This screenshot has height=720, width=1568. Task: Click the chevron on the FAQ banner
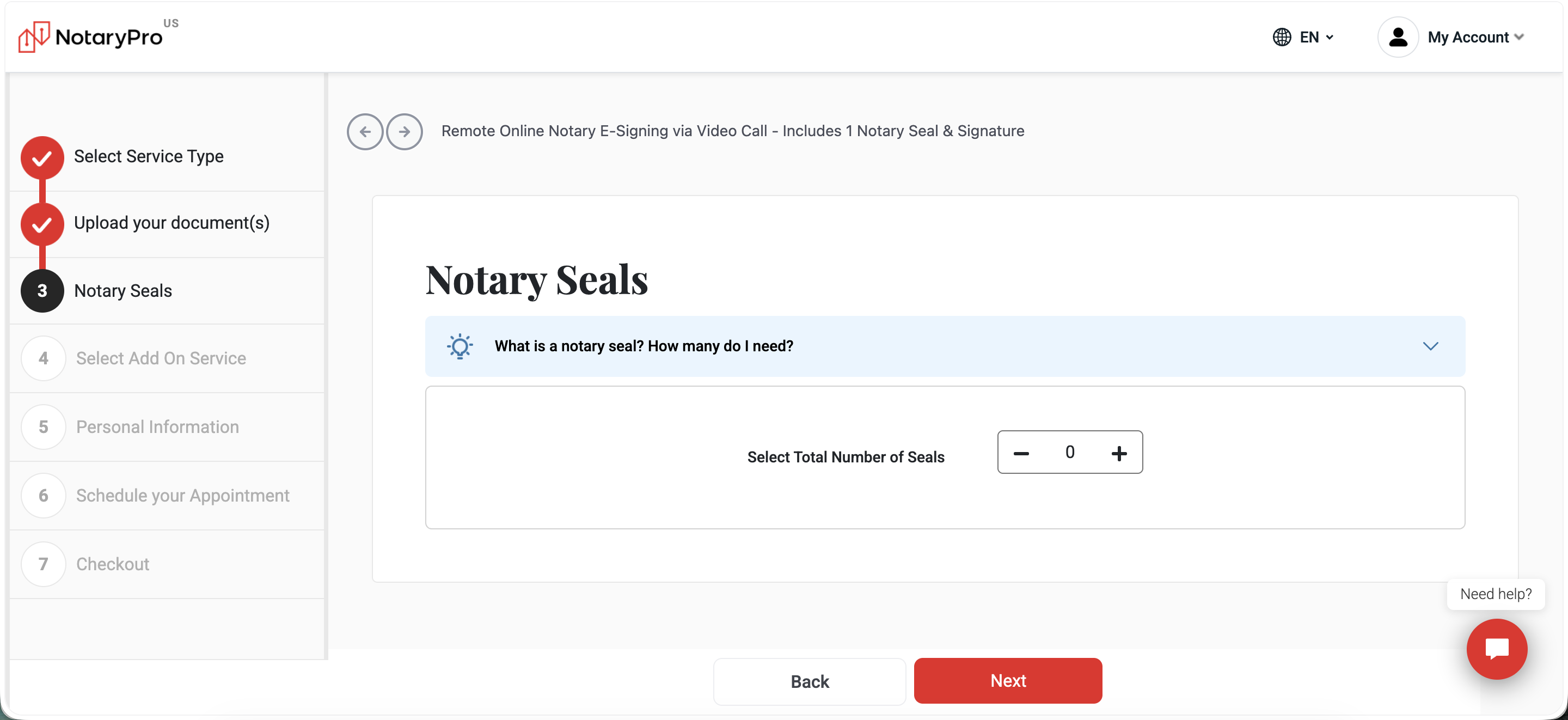tap(1430, 346)
